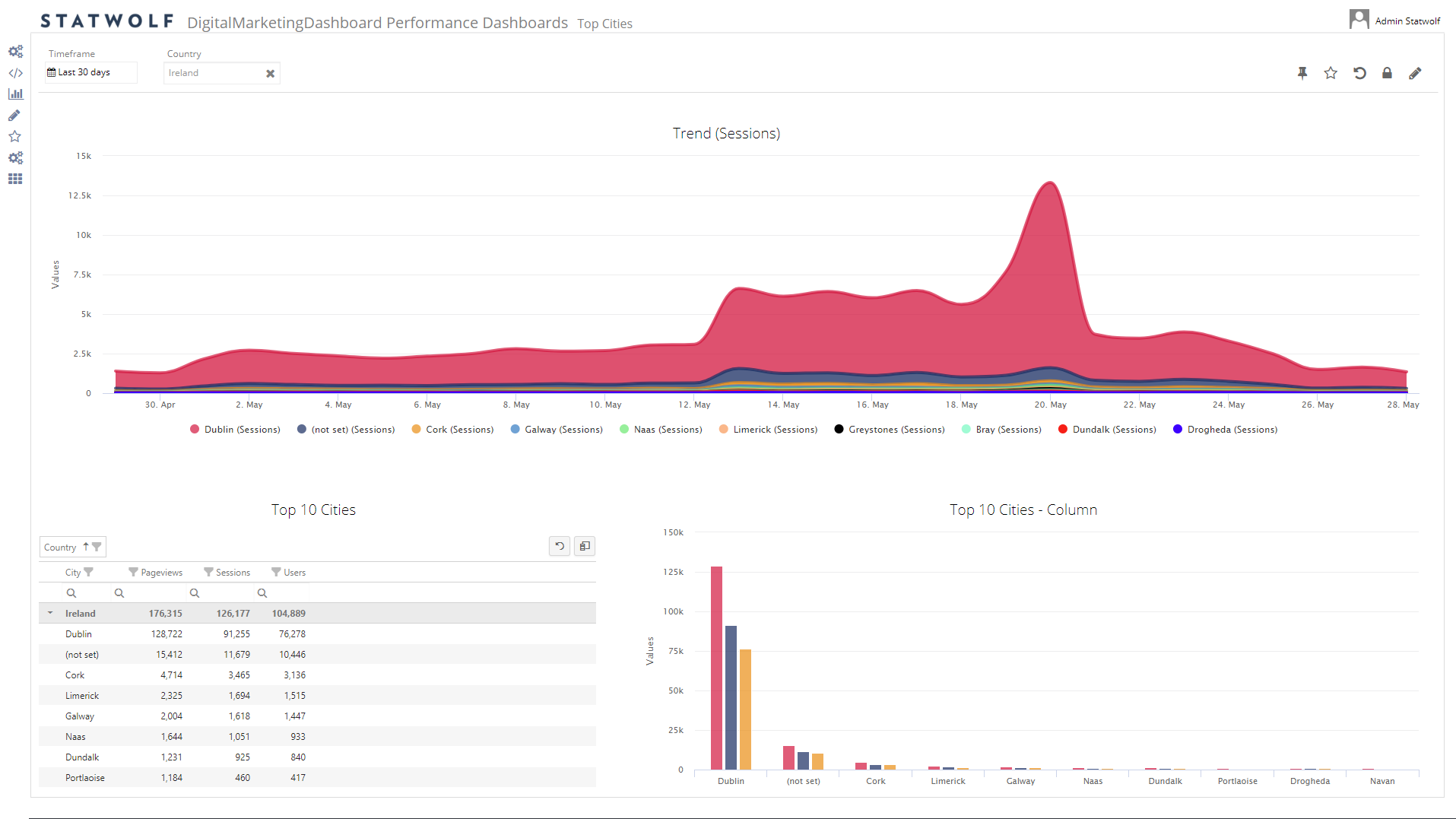Click the Users column search box
This screenshot has width=1456, height=819.
point(283,593)
